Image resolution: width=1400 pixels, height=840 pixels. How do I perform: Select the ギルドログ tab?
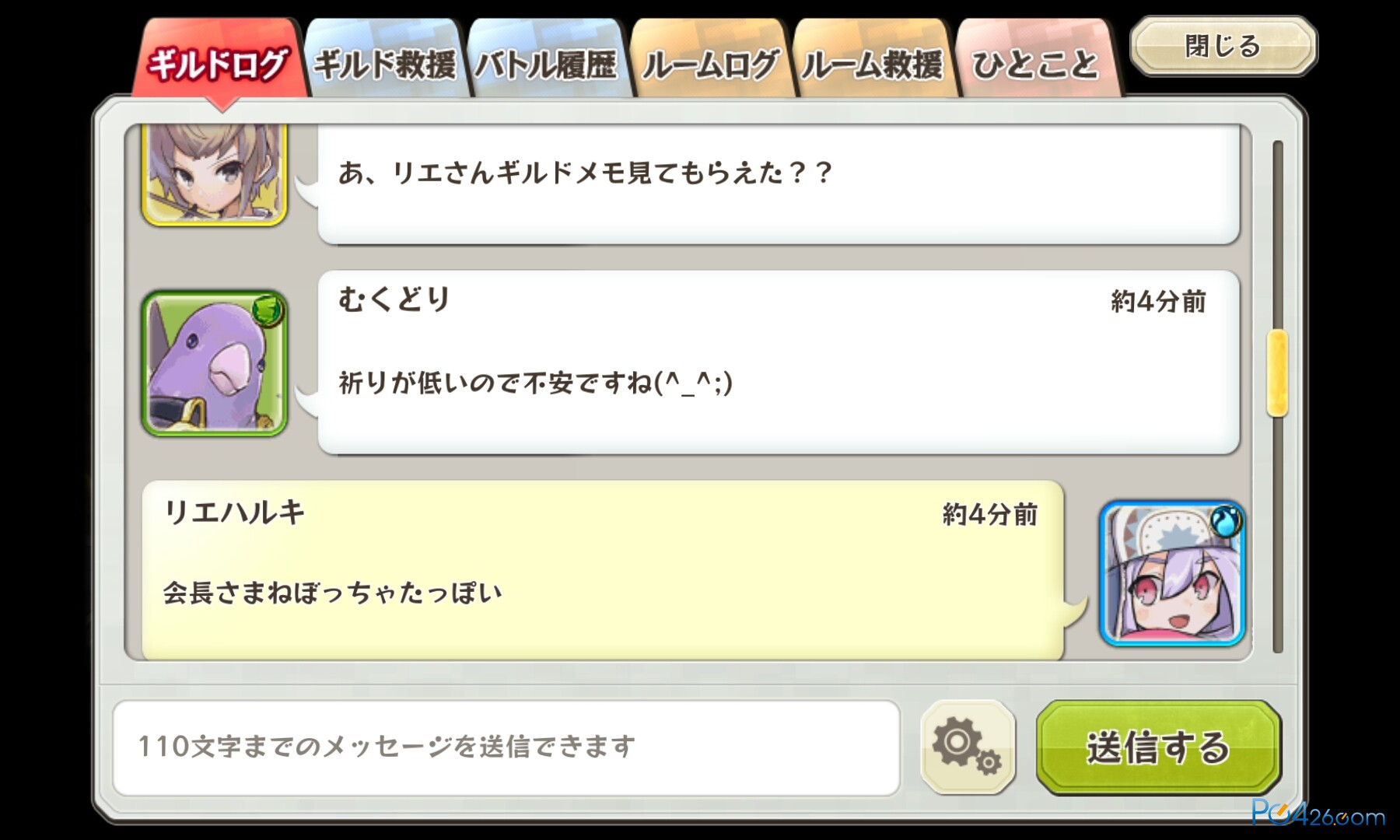pos(220,62)
